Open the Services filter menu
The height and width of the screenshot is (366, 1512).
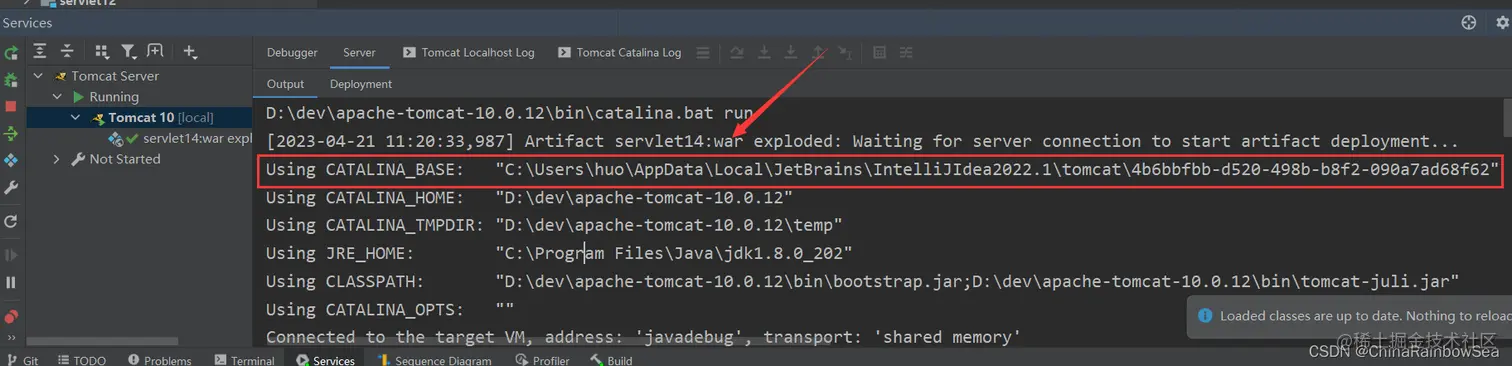[x=129, y=51]
